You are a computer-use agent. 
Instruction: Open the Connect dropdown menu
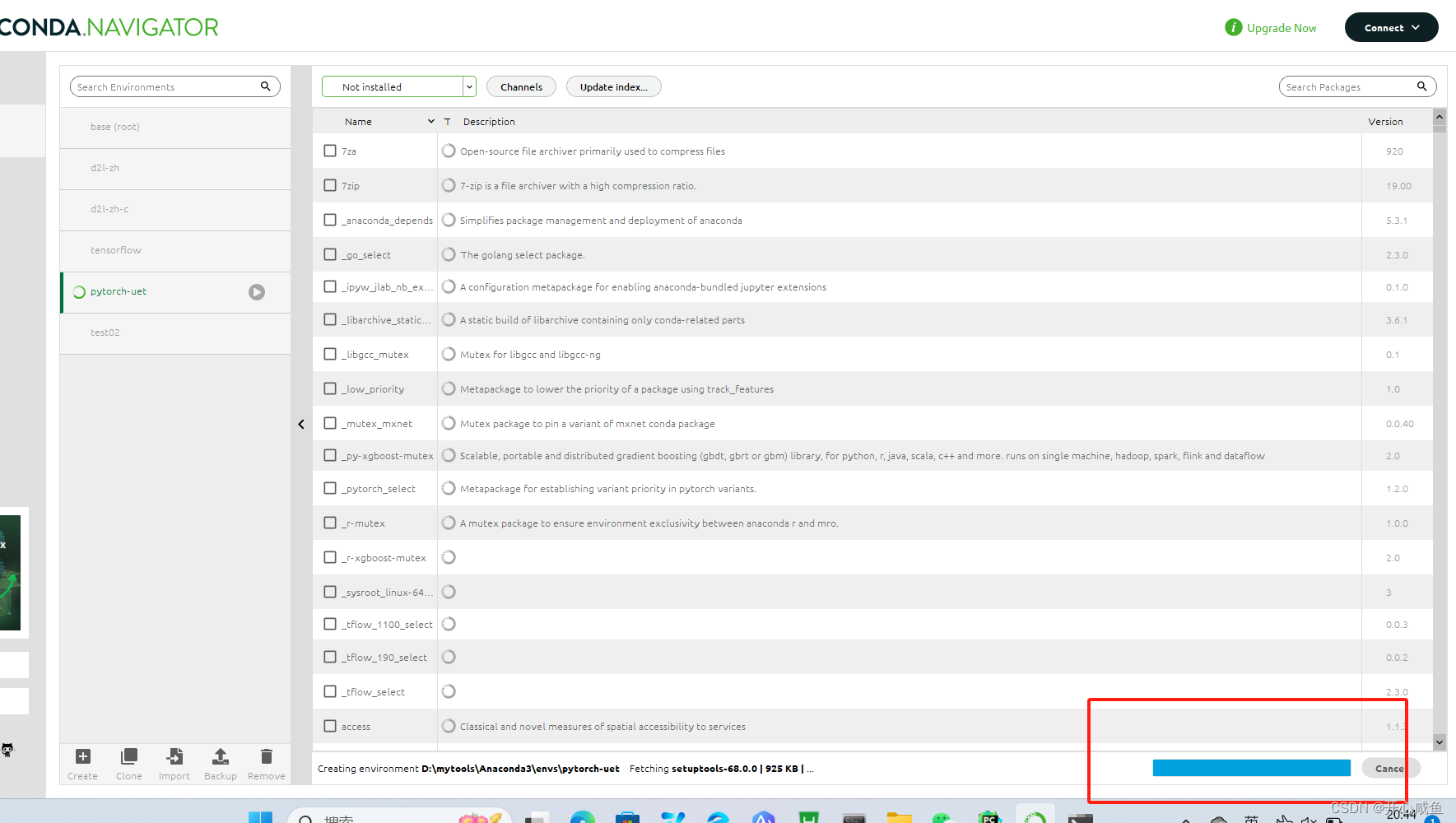1391,27
